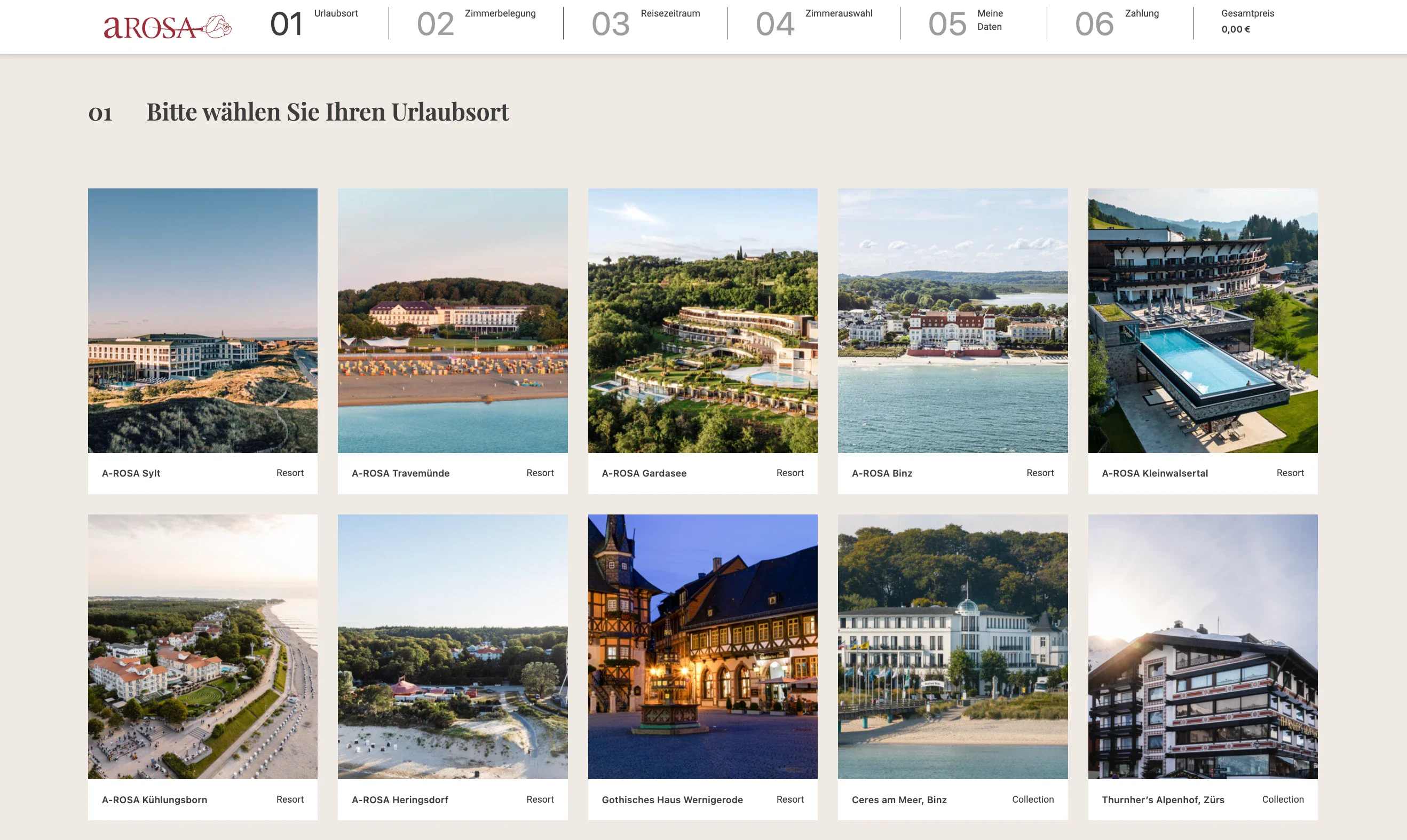Choose the A-ROSA Travemünde title
Viewport: 1407px width, 840px height.
click(401, 473)
